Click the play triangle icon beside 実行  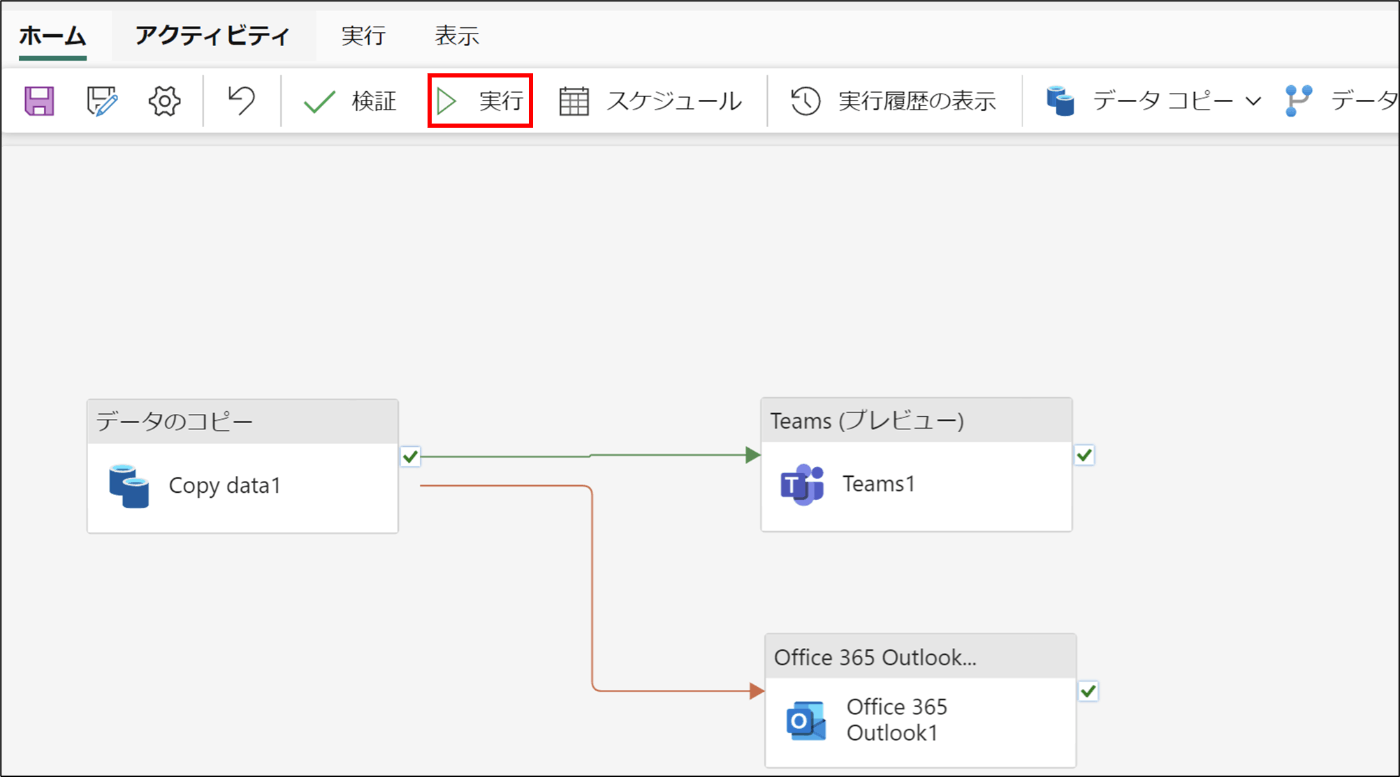tap(446, 101)
